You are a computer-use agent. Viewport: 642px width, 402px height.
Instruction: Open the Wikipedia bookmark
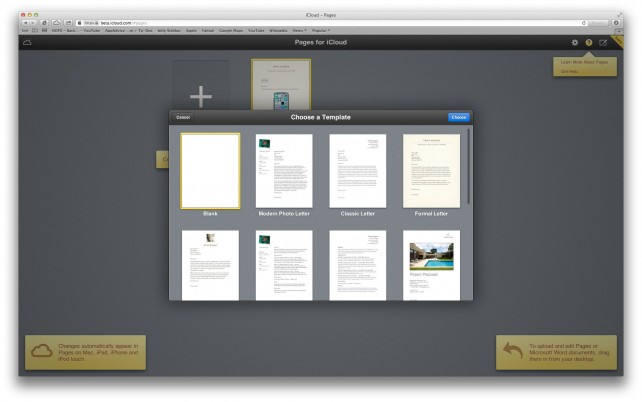pyautogui.click(x=278, y=31)
